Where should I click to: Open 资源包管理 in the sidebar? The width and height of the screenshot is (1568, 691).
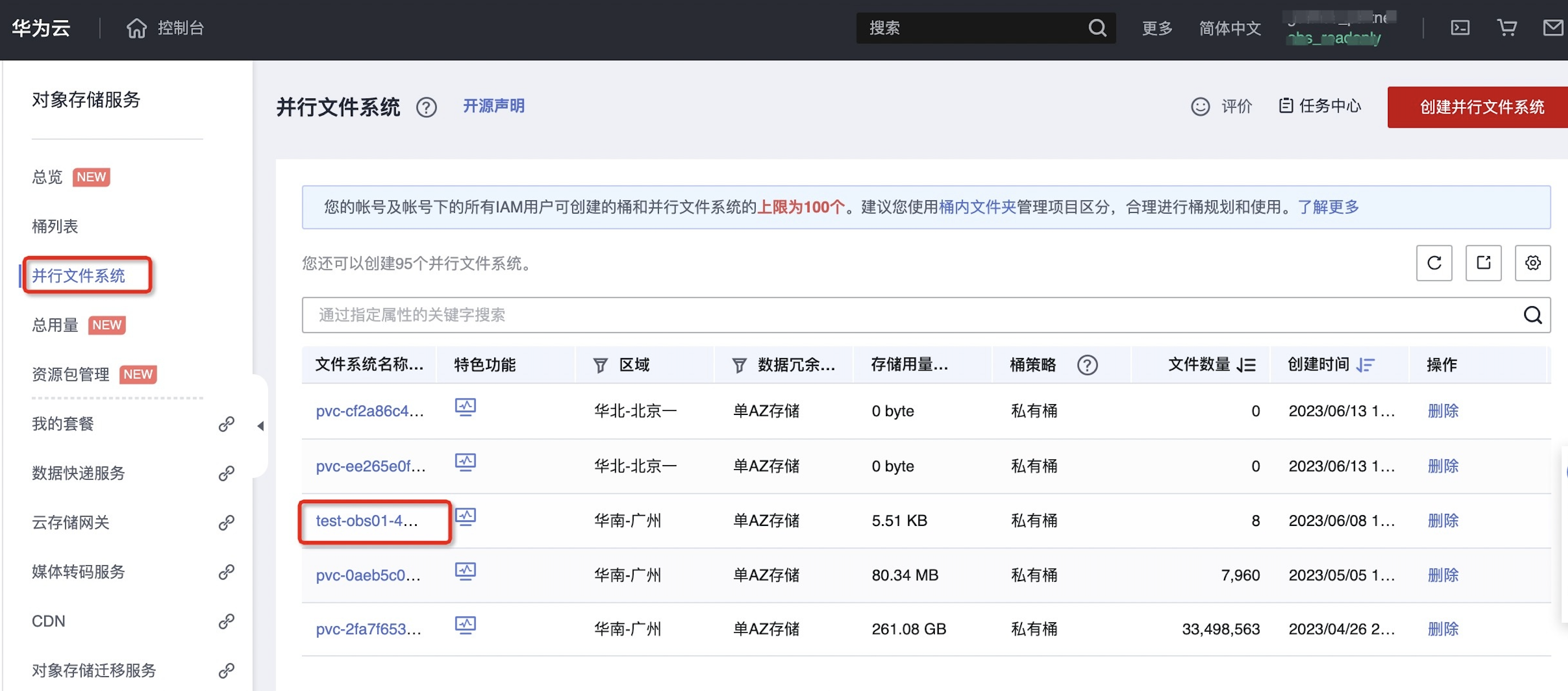coord(71,374)
